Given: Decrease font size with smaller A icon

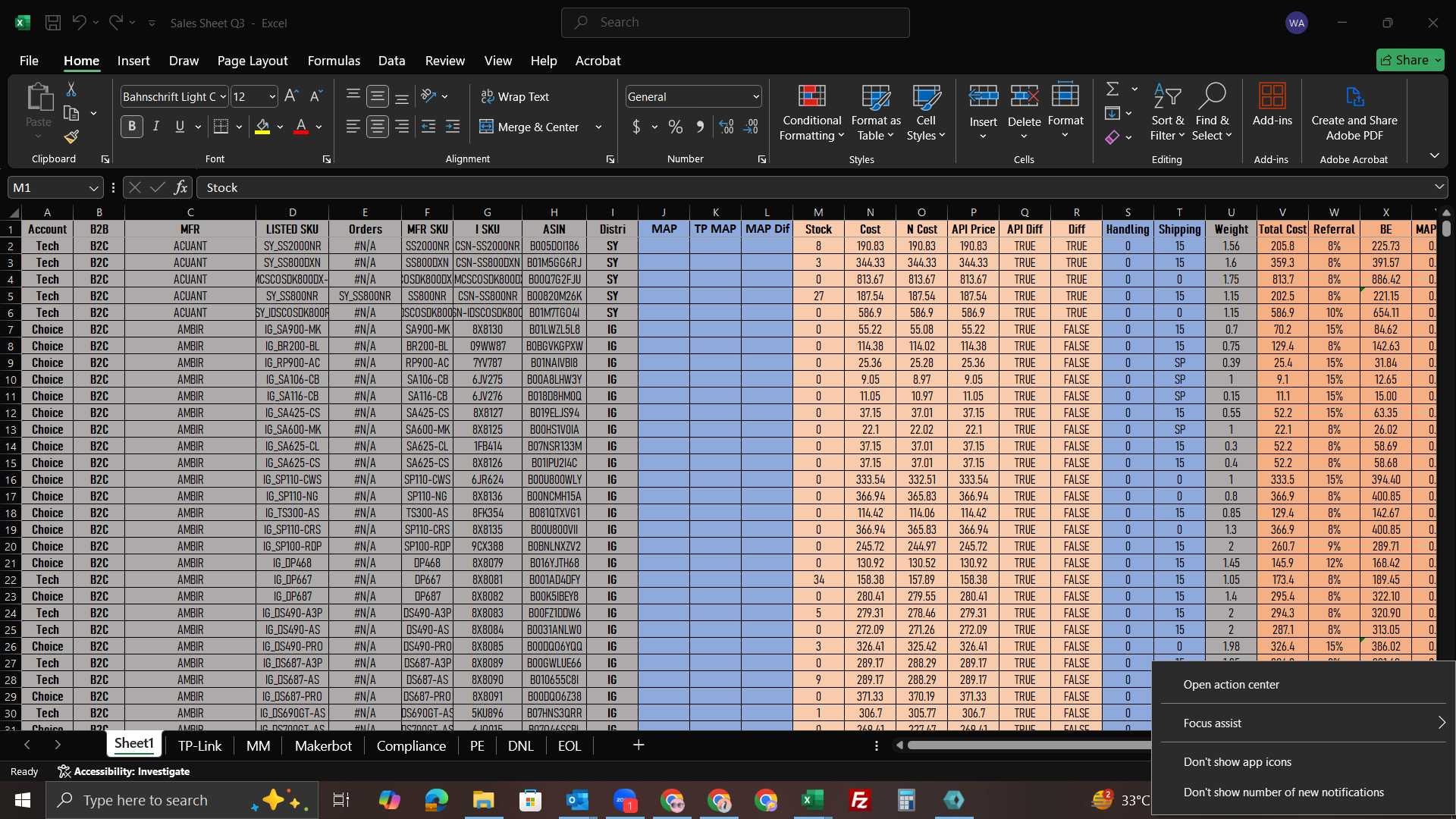Looking at the screenshot, I should tap(316, 96).
